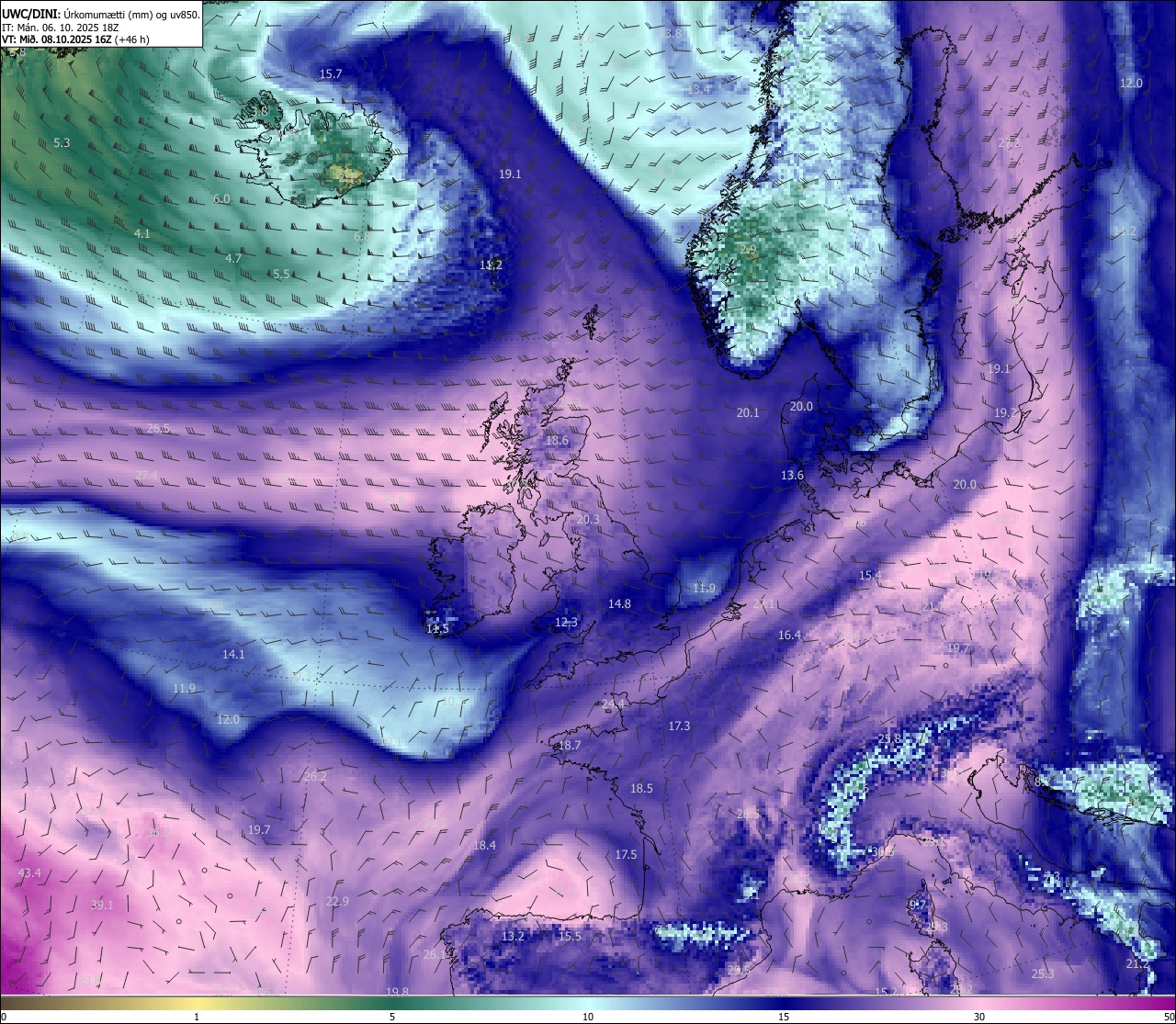The width and height of the screenshot is (1176, 1024).
Task: Select the 'VT: Mið. 08.10.2025 16Z' valid time line
Action: (x=75, y=39)
